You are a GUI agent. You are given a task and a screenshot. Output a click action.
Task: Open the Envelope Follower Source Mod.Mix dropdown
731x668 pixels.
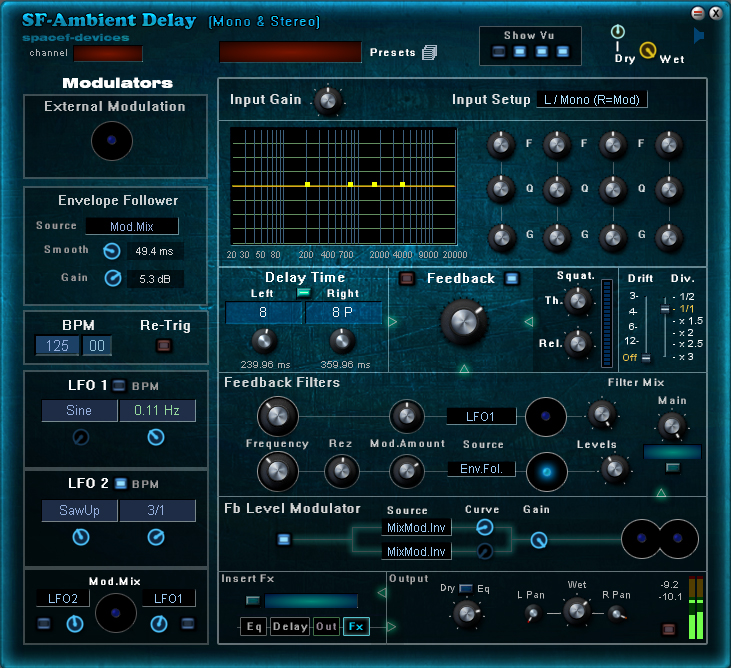(x=132, y=227)
